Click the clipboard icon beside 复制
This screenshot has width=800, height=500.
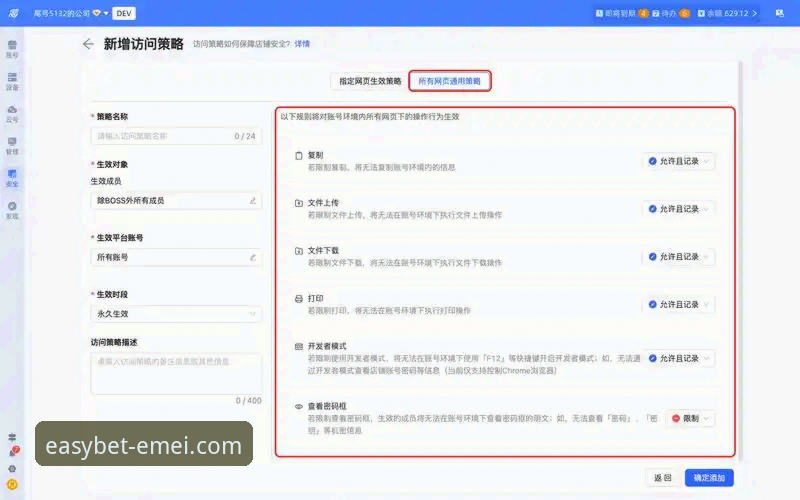(299, 155)
